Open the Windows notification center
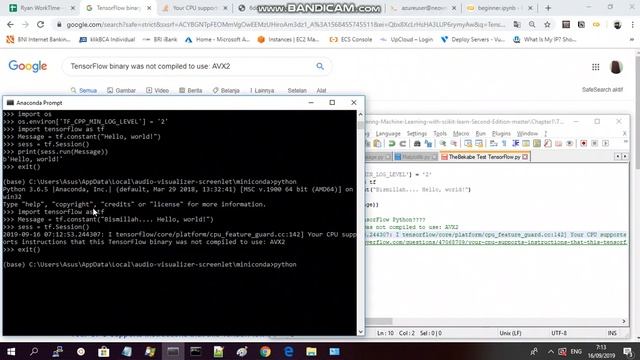640x360 pixels. [x=628, y=351]
